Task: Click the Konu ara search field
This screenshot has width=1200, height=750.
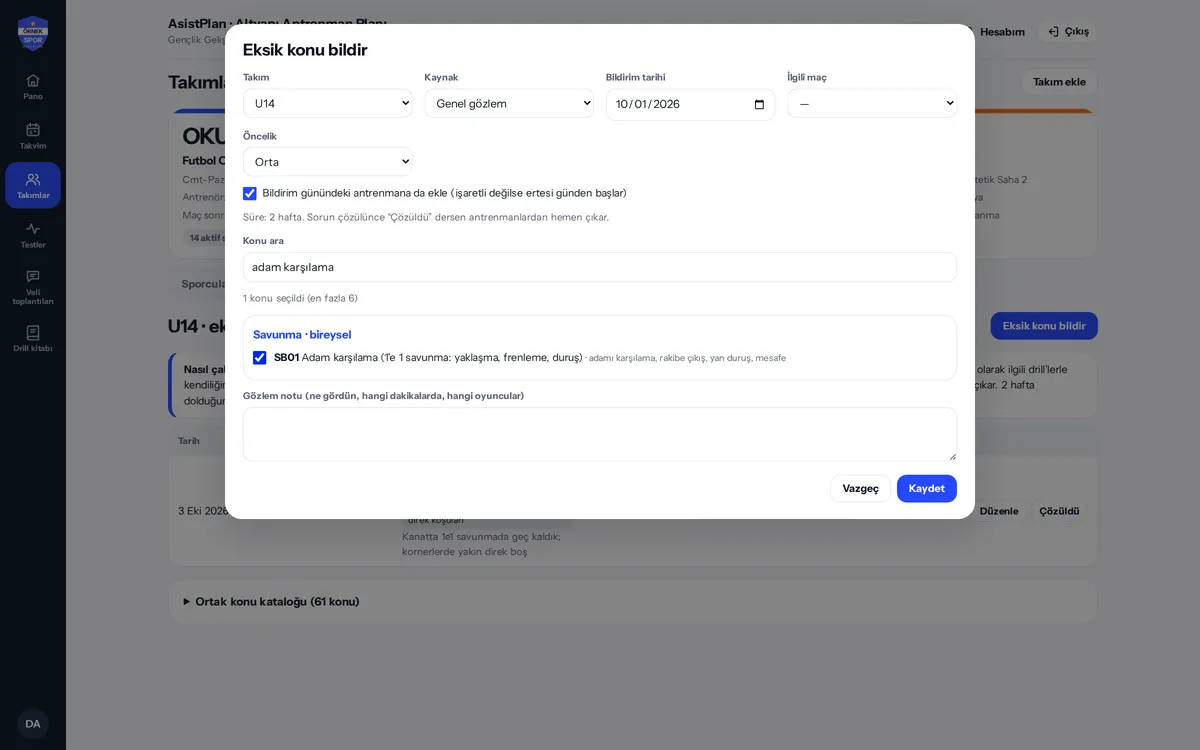Action: point(600,267)
